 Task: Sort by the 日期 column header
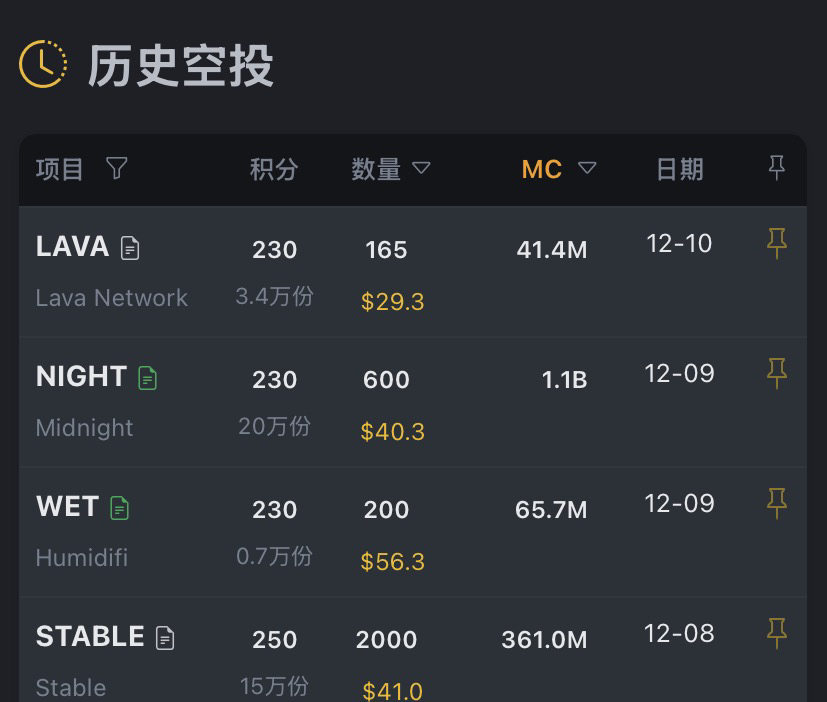point(679,169)
